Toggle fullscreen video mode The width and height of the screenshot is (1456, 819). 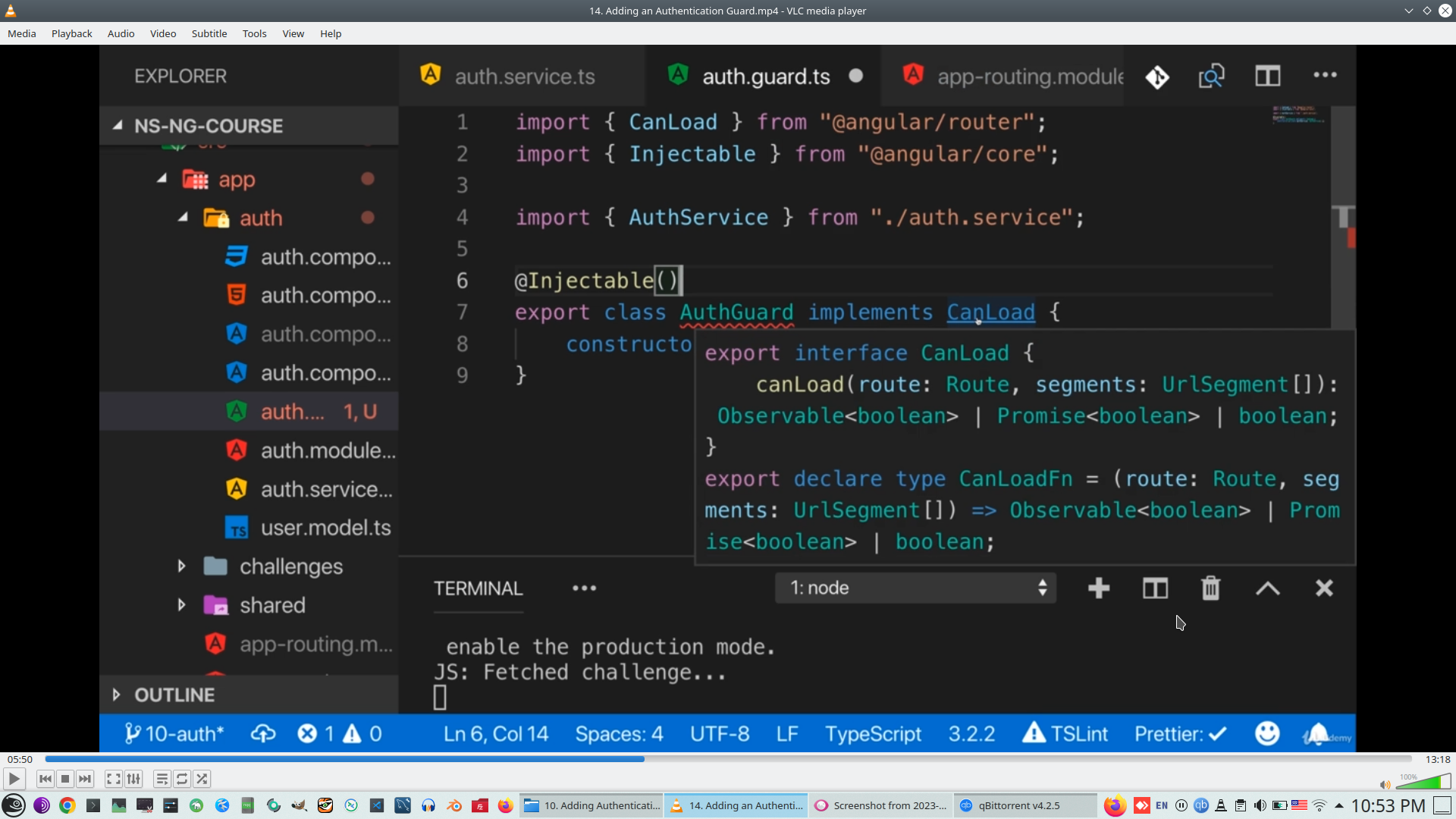113,779
